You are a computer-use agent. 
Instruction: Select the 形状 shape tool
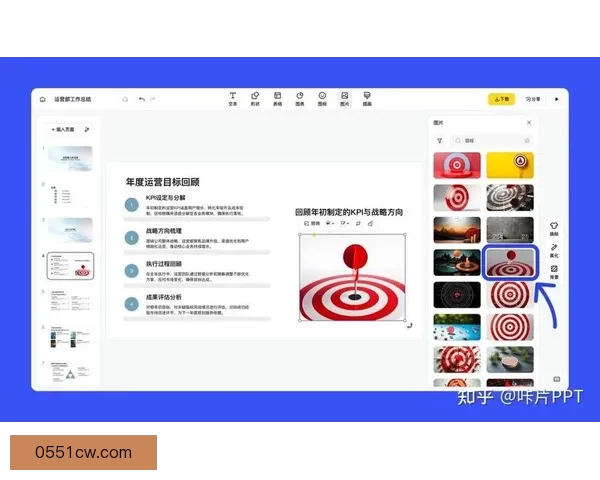pos(255,99)
